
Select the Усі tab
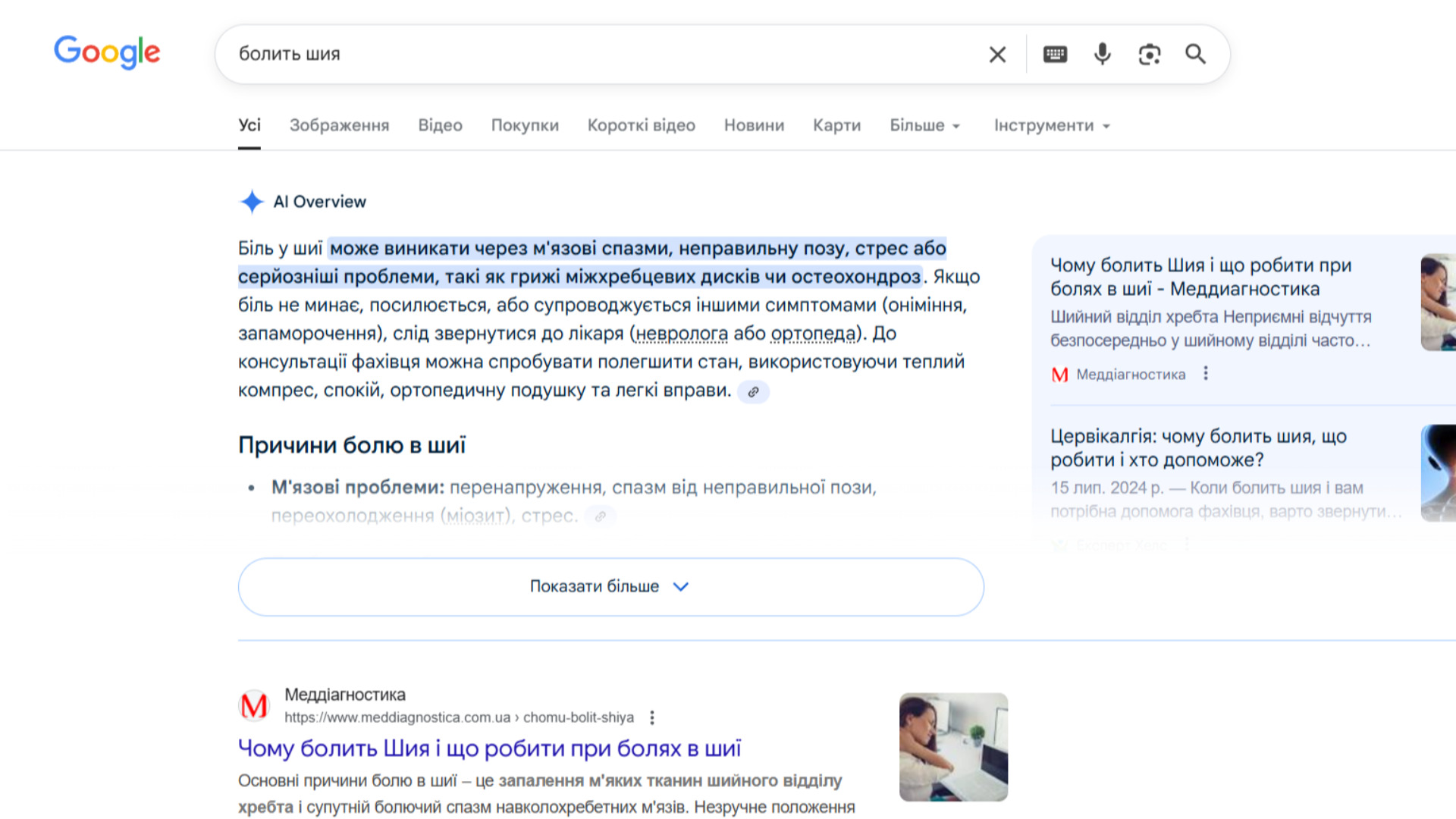point(249,125)
